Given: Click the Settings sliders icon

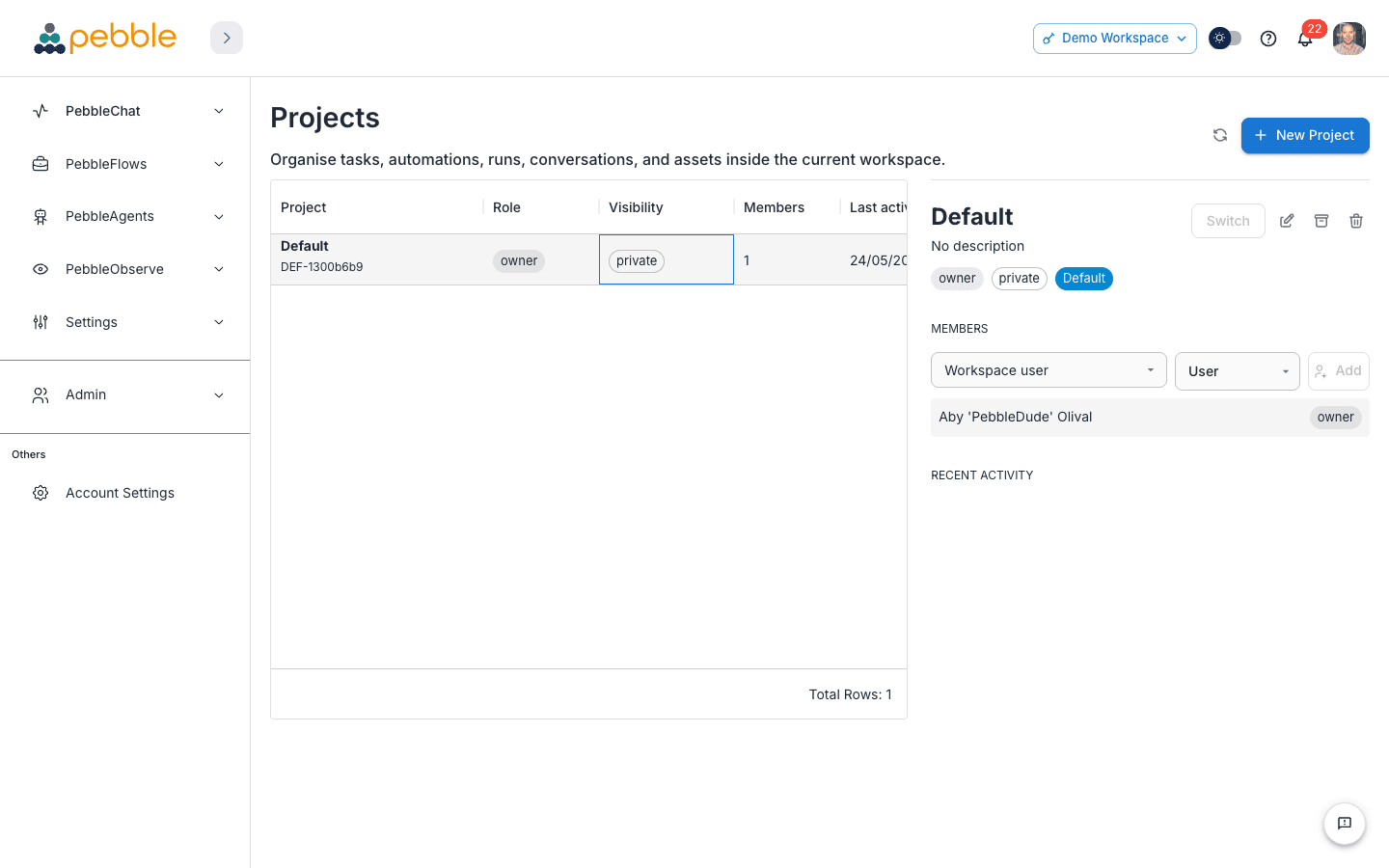Looking at the screenshot, I should [41, 322].
